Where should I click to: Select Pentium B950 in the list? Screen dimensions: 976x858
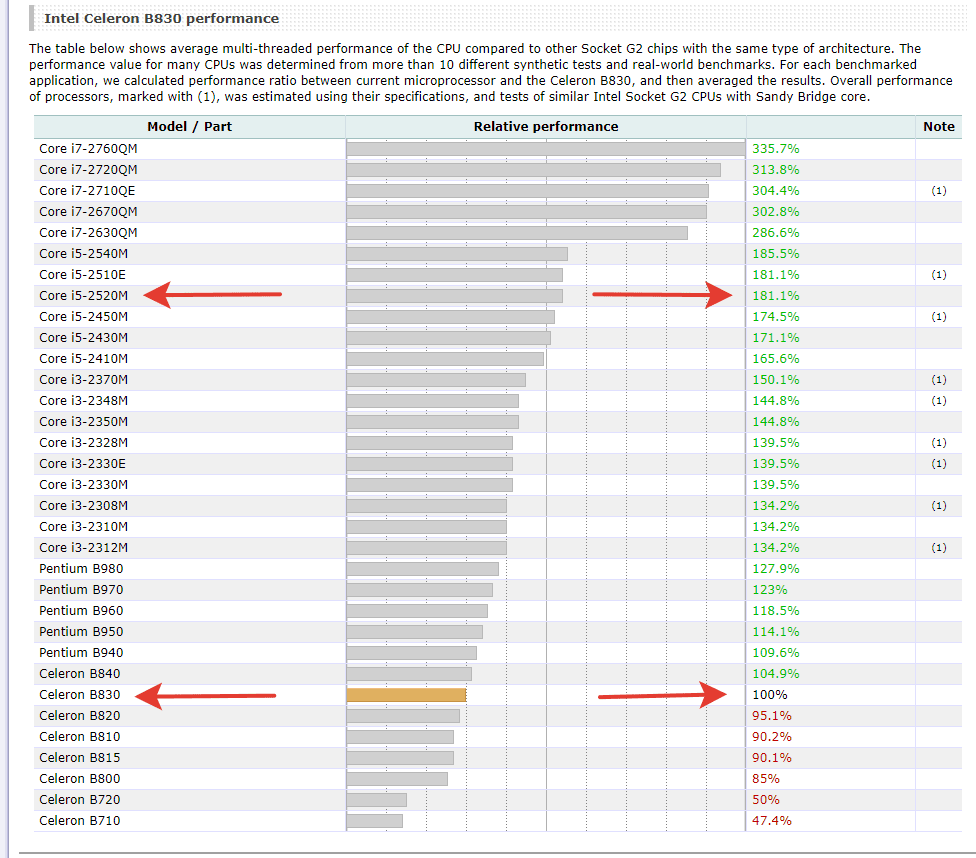(81, 632)
